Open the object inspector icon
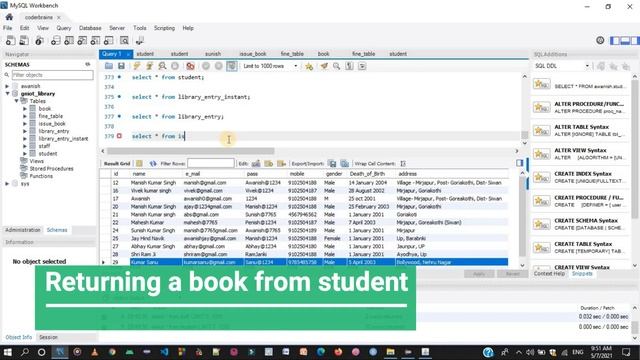The height and width of the screenshot is (360, 640). click(39, 40)
